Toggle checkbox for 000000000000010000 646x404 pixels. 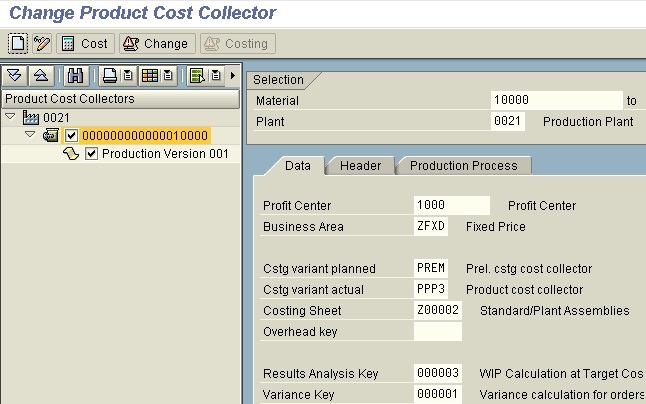(72, 136)
